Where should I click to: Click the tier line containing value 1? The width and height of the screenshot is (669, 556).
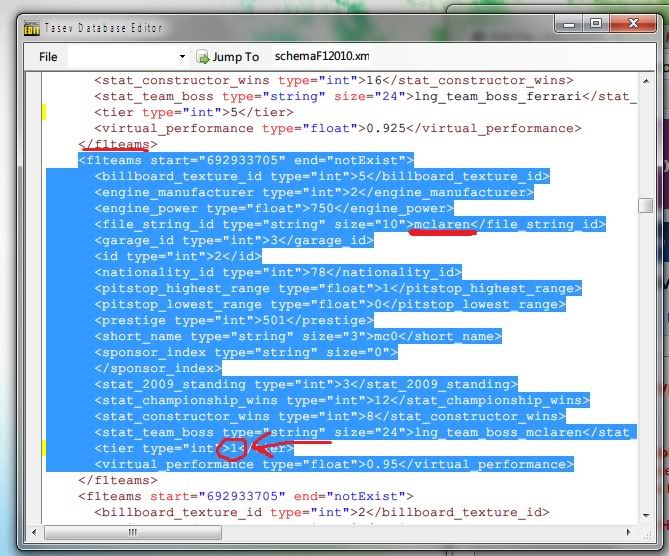click(194, 448)
